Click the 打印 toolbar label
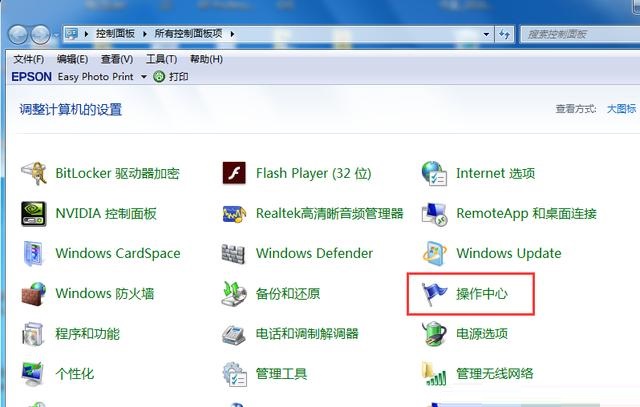This screenshot has height=407, width=640. click(x=179, y=76)
